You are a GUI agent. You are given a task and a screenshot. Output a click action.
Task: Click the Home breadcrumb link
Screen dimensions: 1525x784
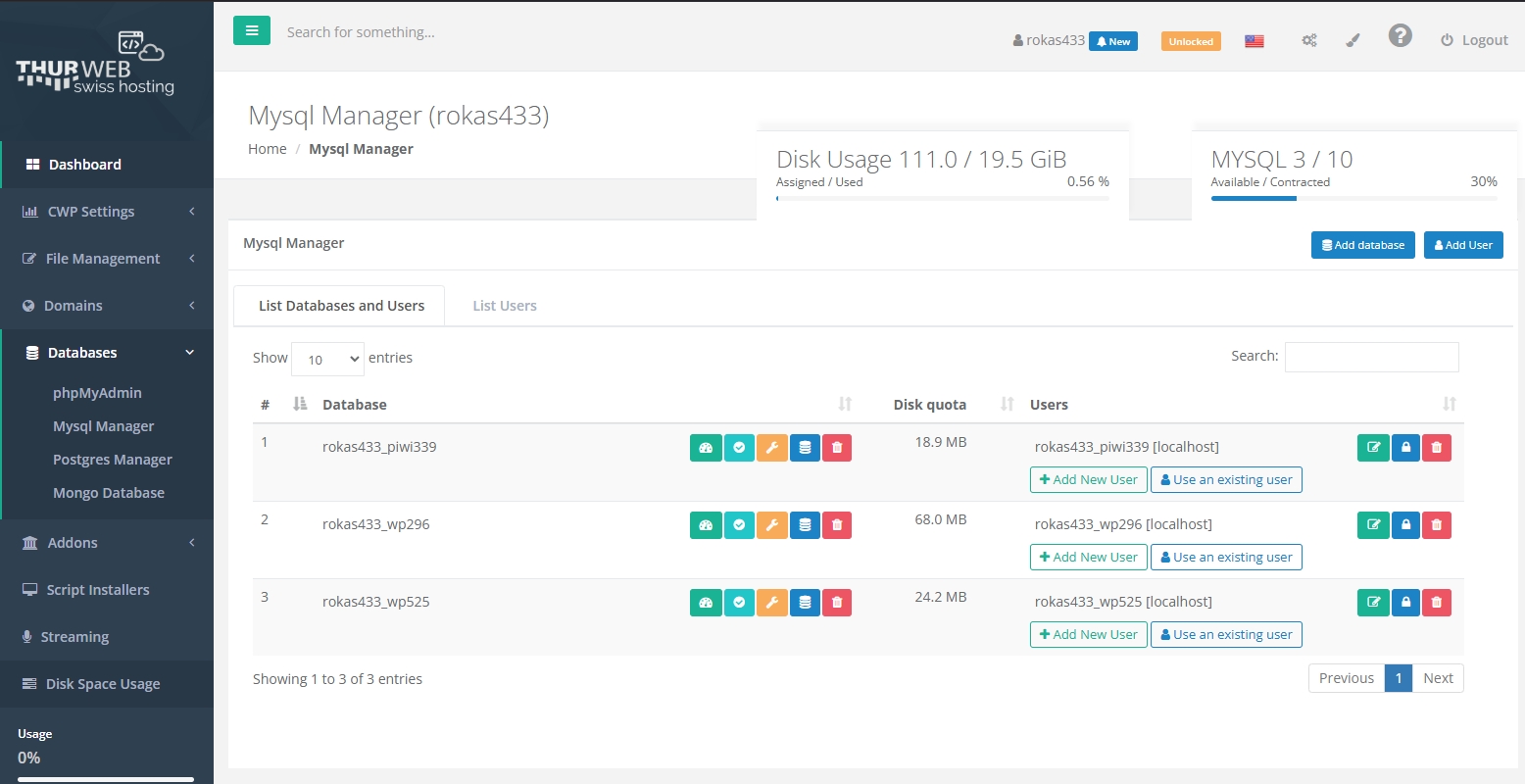pos(268,149)
